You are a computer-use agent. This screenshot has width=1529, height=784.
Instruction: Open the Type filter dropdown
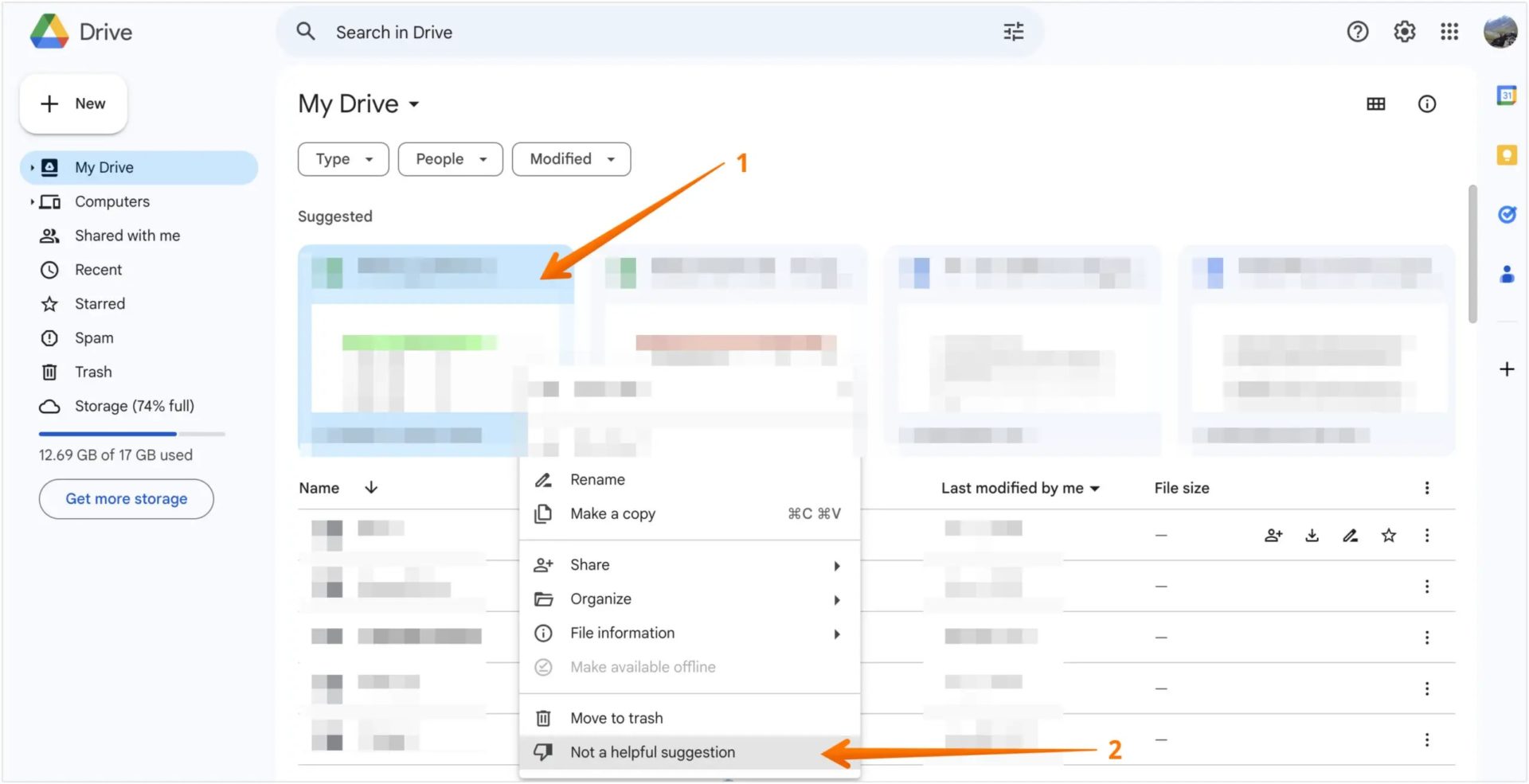[x=342, y=159]
